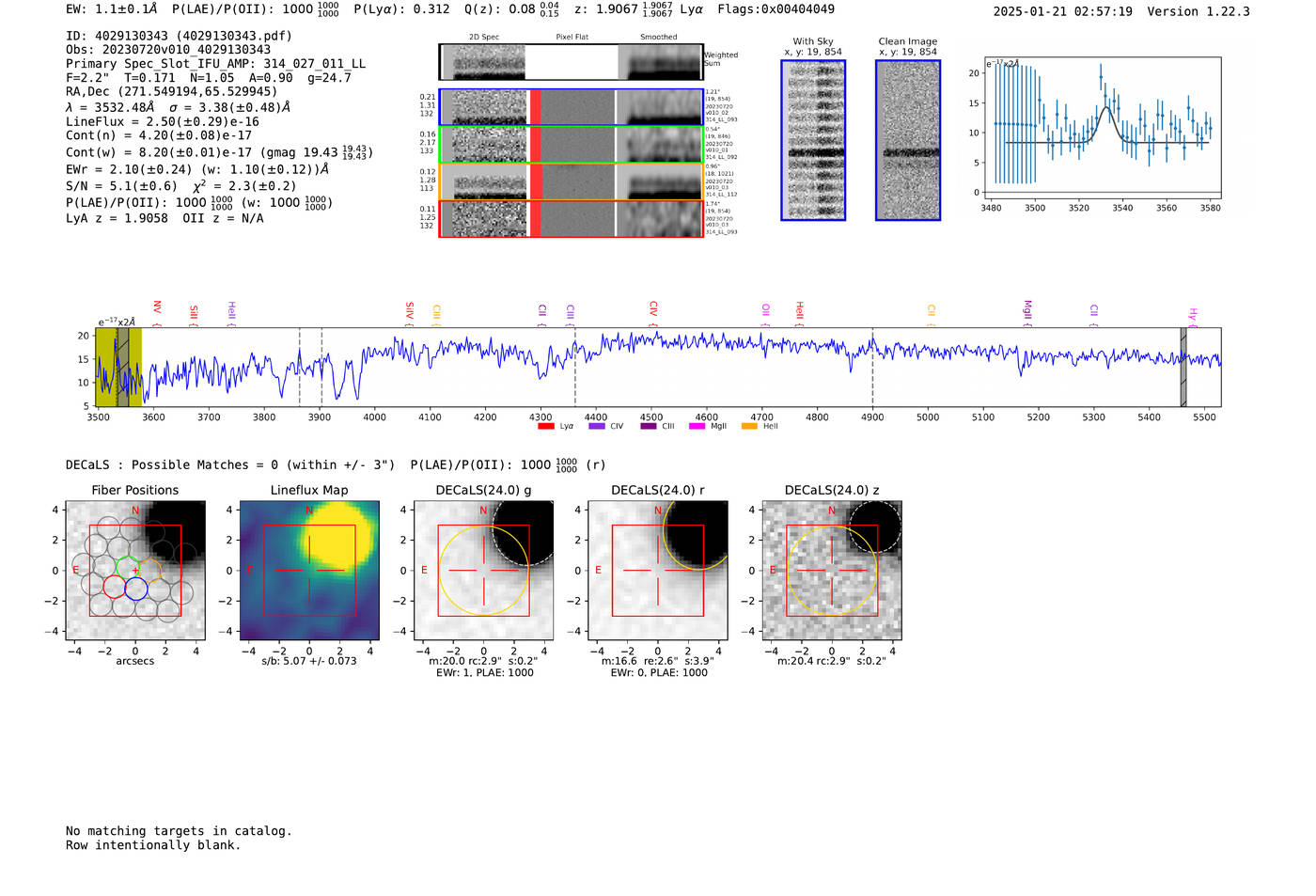1316x896 pixels.
Task: Click the red Lyα legend swatch
Action: [x=545, y=426]
